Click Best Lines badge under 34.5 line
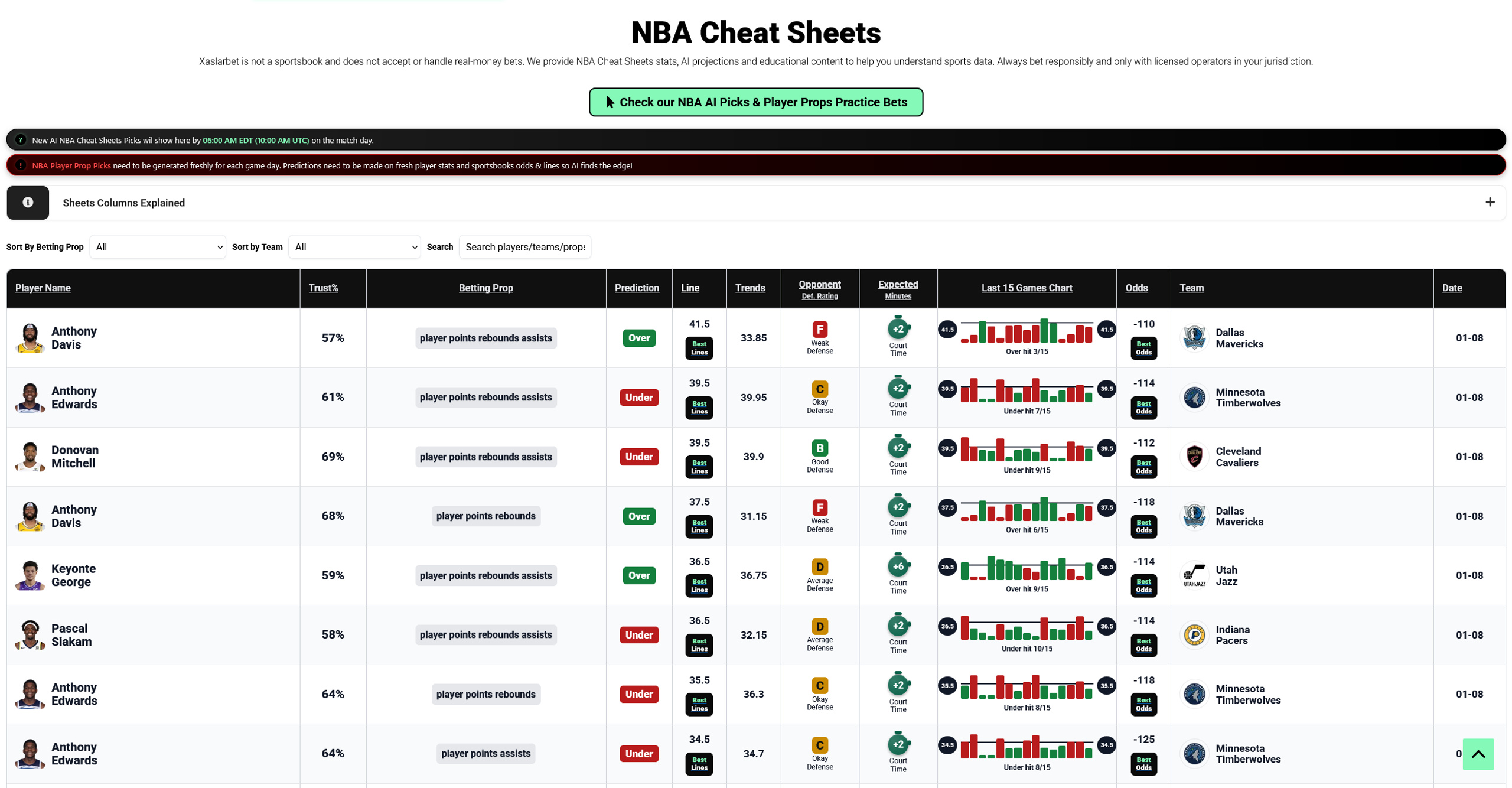This screenshot has height=788, width=1512. pos(699,764)
